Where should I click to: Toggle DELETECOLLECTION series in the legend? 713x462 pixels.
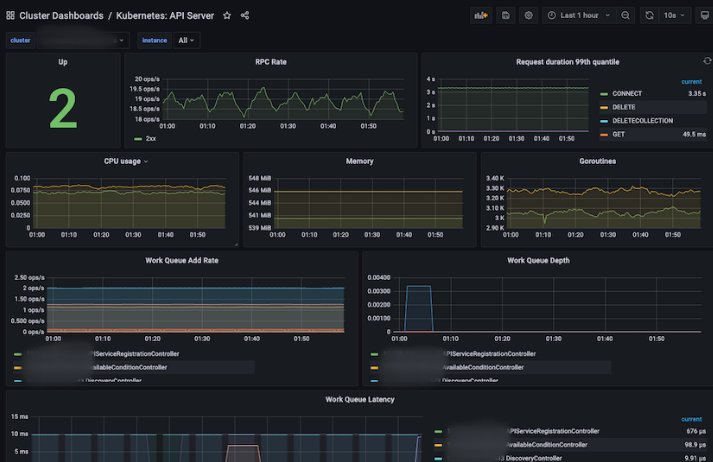[x=643, y=121]
